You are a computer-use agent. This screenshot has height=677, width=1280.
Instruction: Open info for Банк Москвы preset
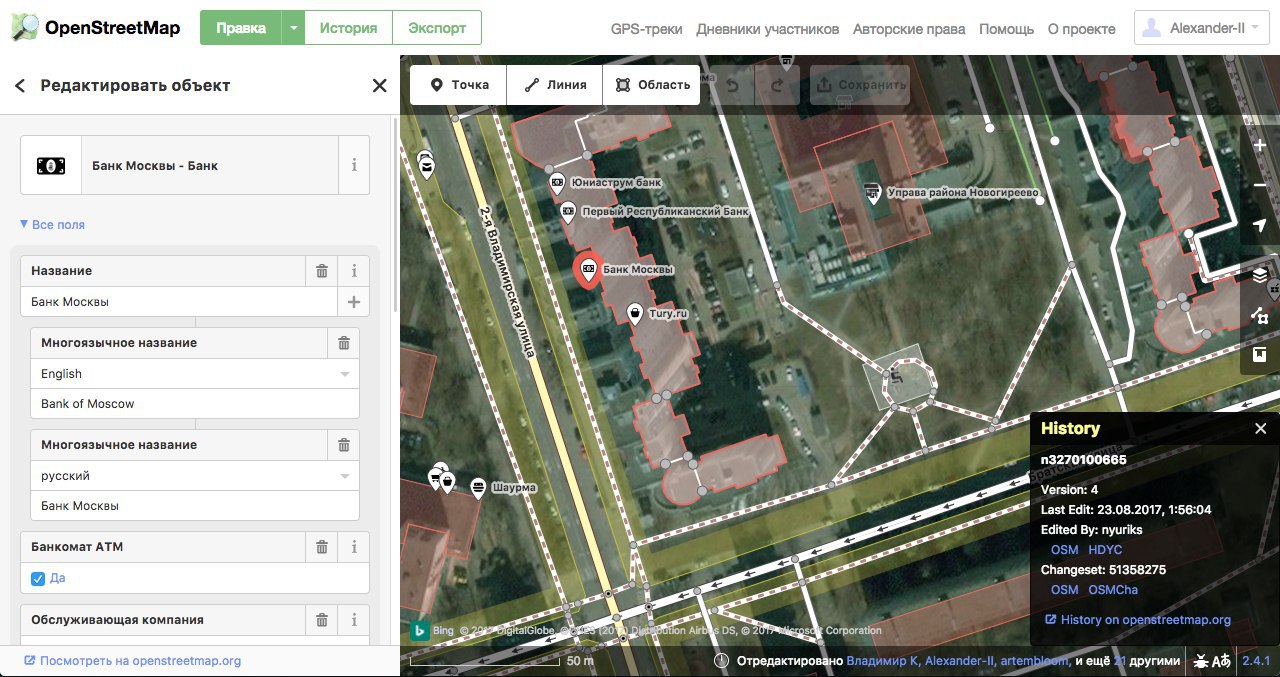click(354, 165)
